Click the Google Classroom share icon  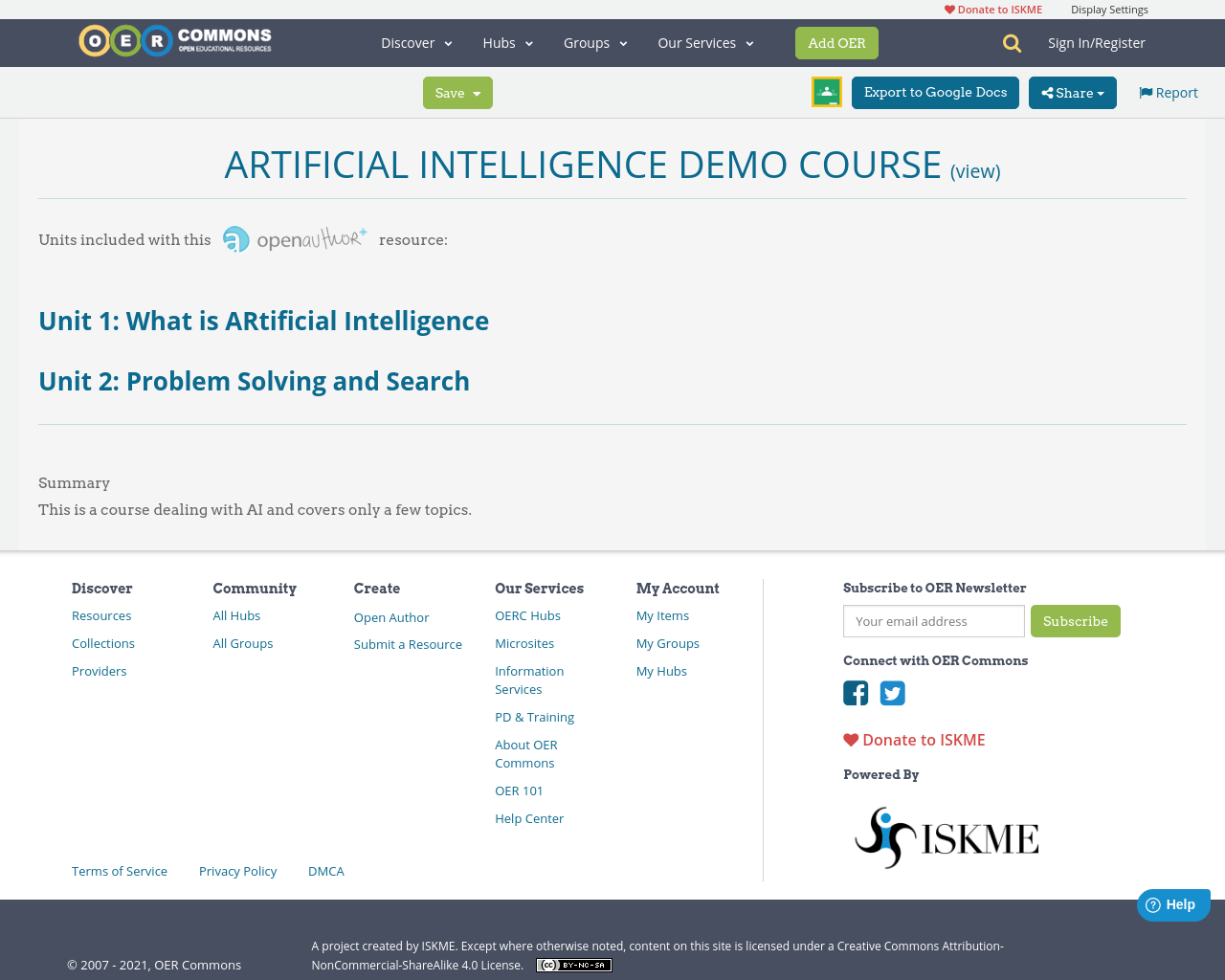click(826, 92)
